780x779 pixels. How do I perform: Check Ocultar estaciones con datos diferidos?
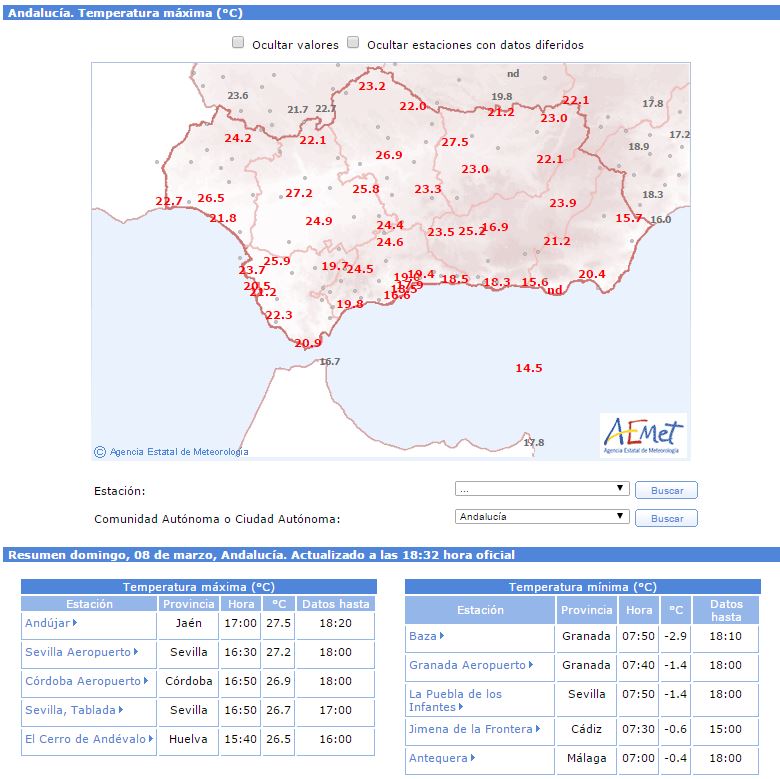coord(353,43)
